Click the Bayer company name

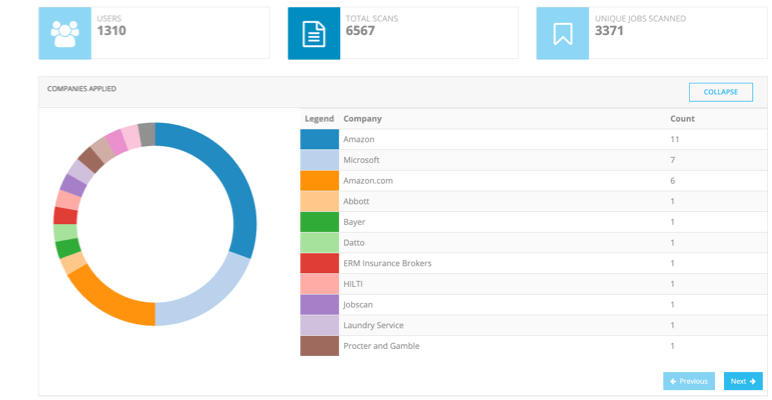click(354, 222)
